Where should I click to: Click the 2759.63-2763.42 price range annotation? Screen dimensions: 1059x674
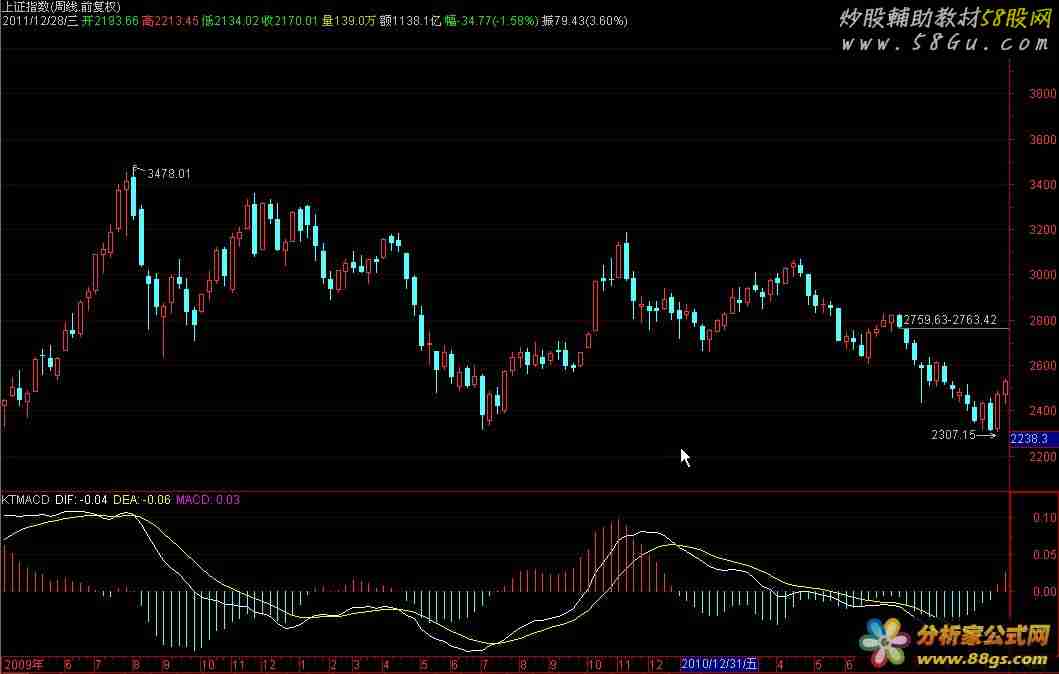tap(950, 319)
